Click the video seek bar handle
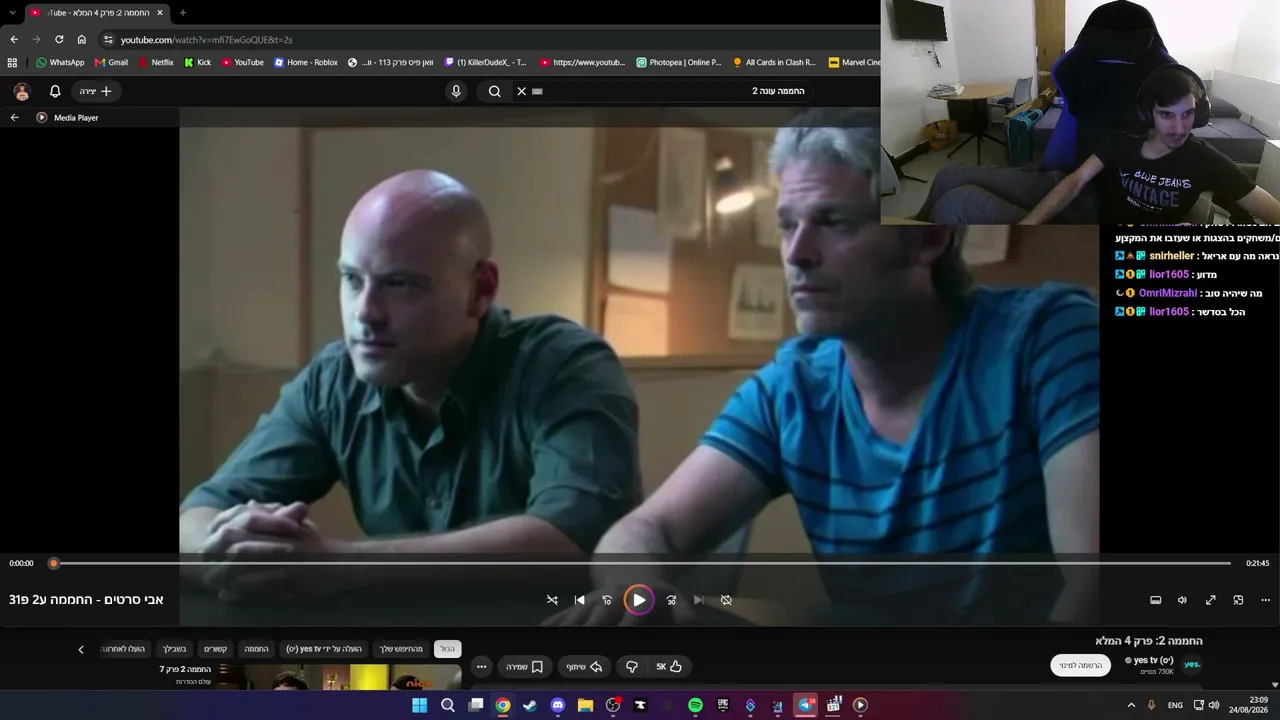This screenshot has width=1280, height=720. 54,563
